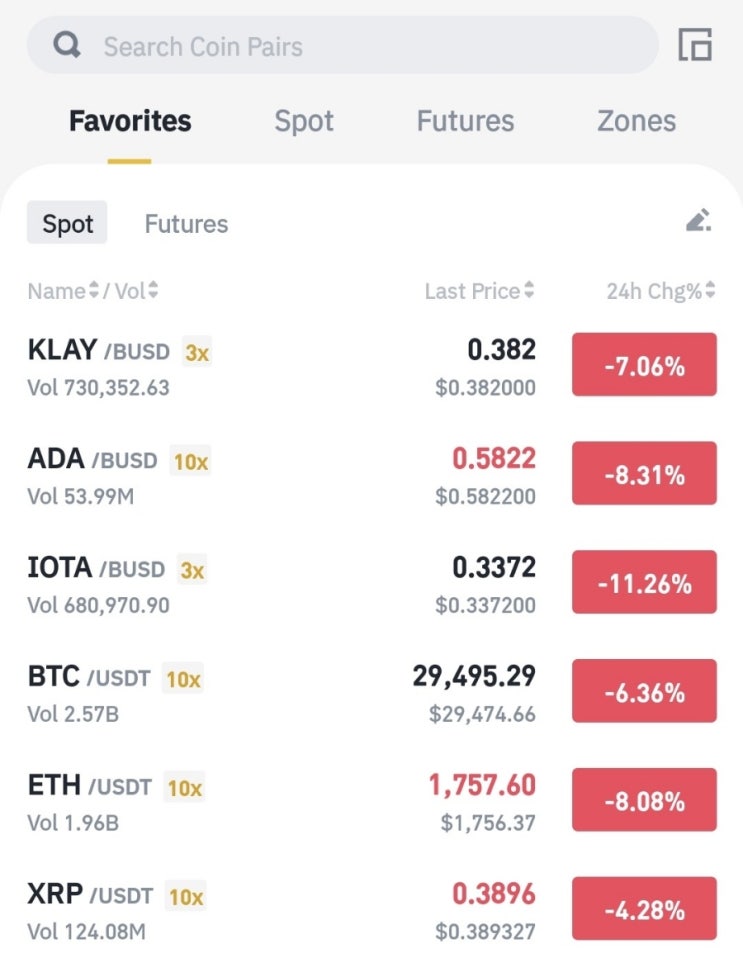The width and height of the screenshot is (743, 958).
Task: Tap the edit favorites pencil icon
Action: tap(698, 221)
